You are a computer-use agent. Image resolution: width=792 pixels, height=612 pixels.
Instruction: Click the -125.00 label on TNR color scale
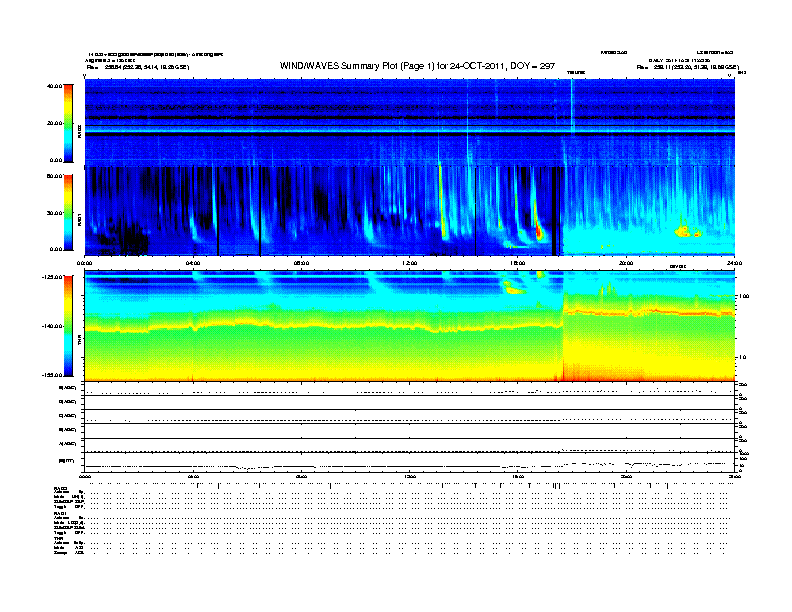pos(52,277)
